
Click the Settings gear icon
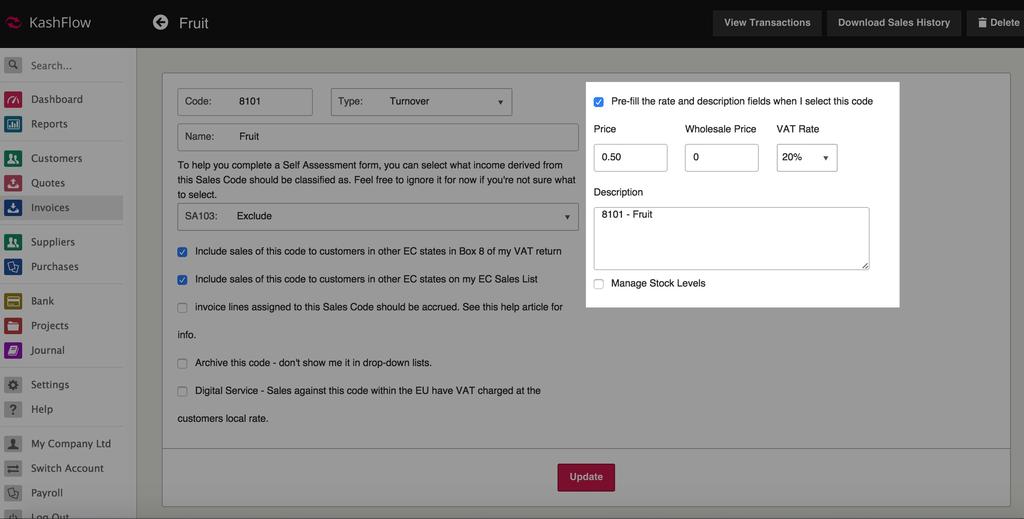13,385
